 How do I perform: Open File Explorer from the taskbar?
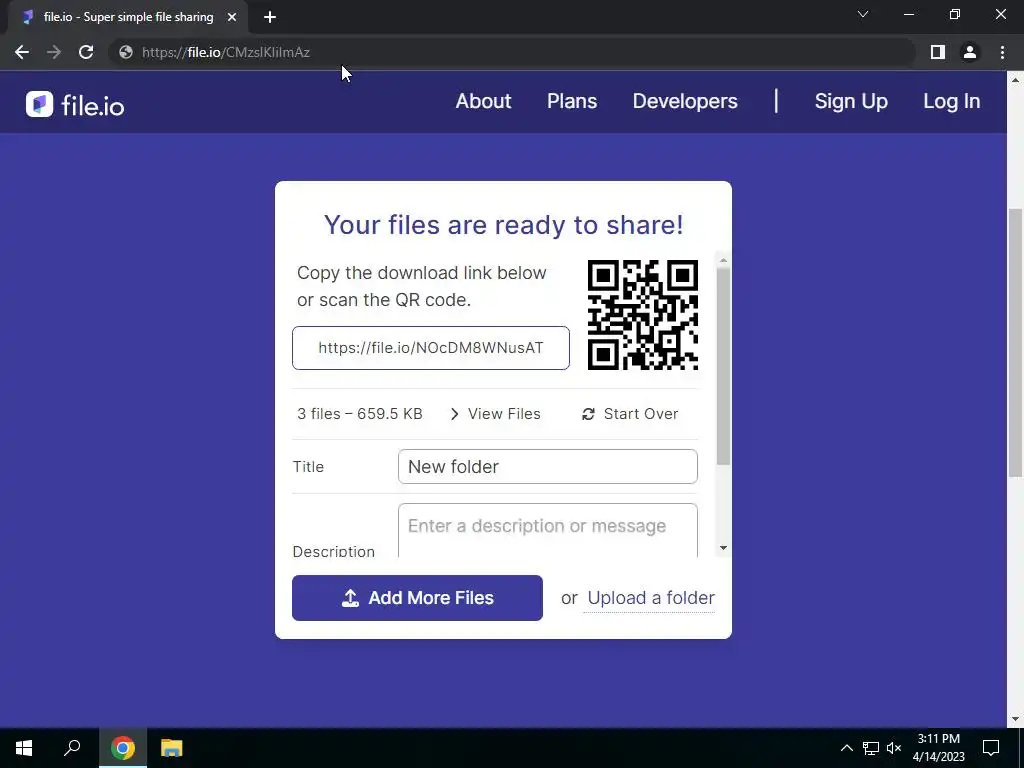click(x=172, y=748)
